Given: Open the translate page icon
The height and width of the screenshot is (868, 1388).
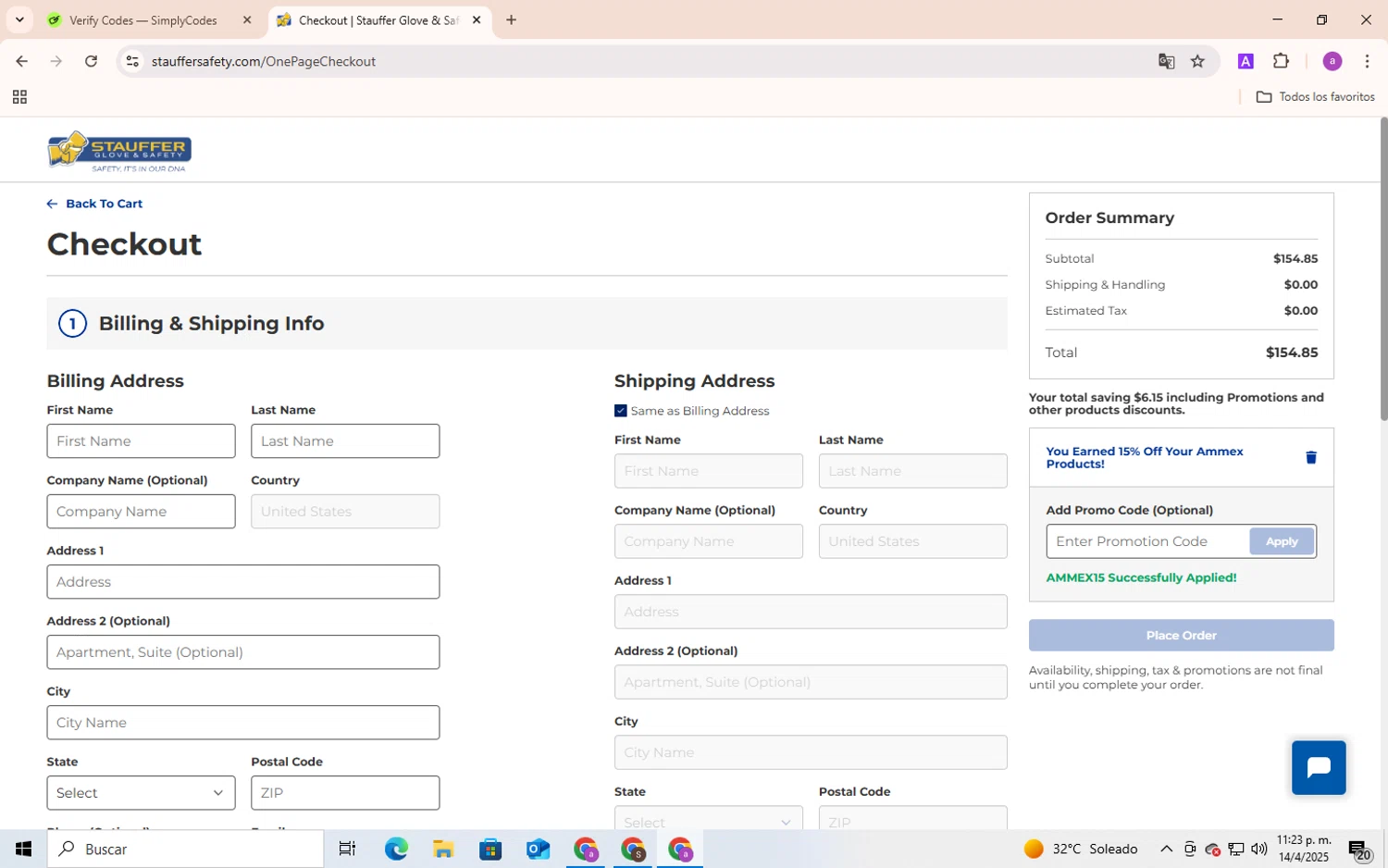Looking at the screenshot, I should point(1166,61).
